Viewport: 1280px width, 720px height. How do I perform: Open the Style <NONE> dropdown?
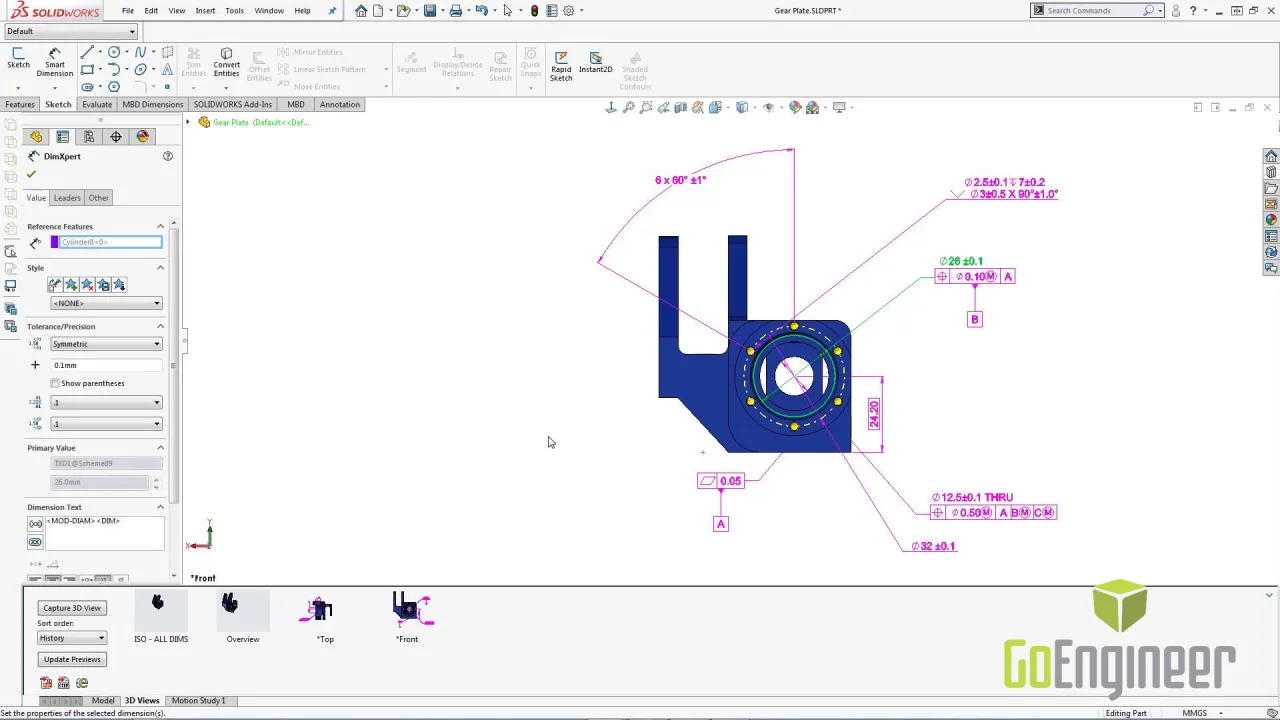[106, 303]
